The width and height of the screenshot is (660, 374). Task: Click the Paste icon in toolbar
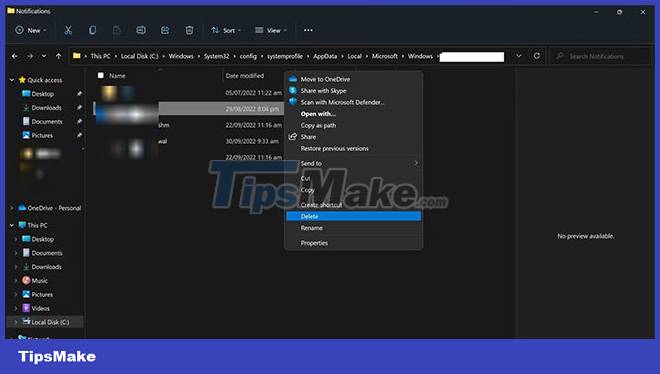117,30
